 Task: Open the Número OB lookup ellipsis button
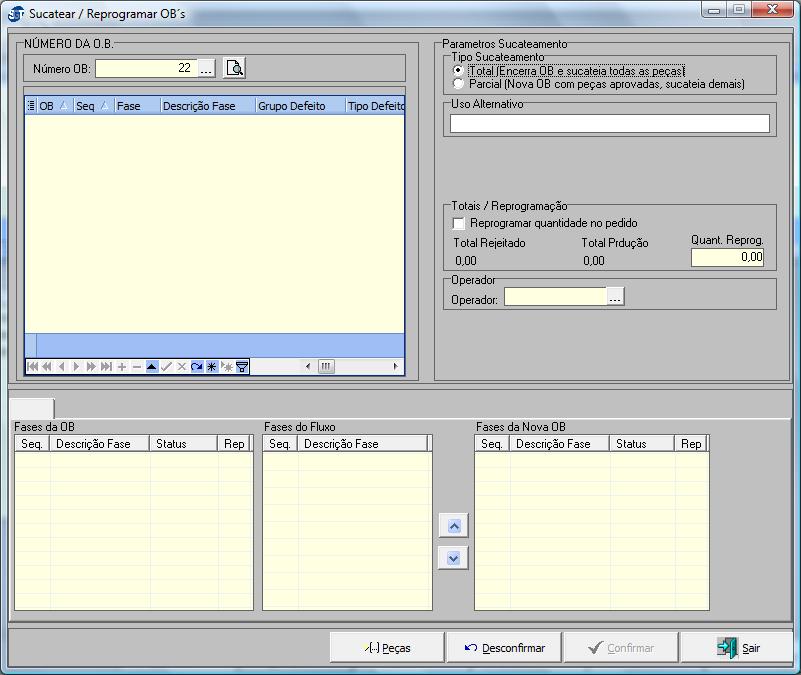206,68
